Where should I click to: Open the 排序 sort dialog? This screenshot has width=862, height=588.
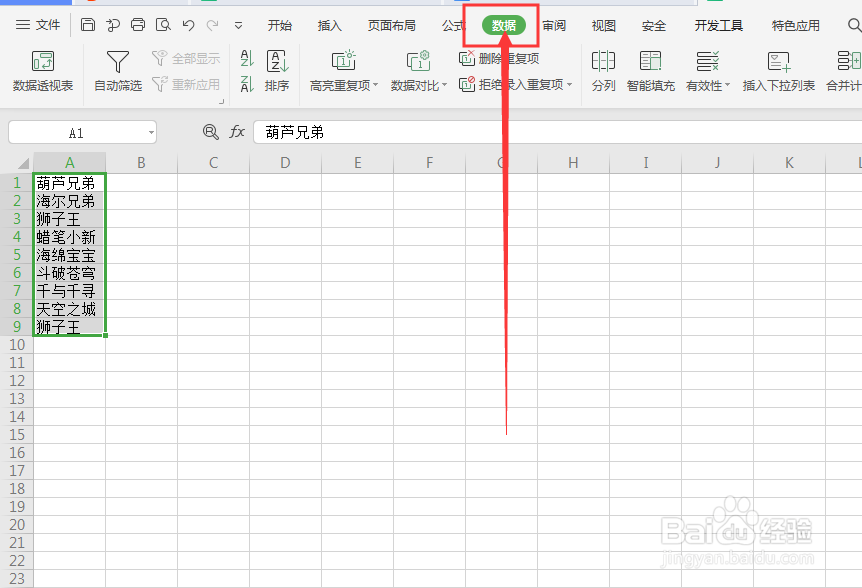(x=277, y=70)
